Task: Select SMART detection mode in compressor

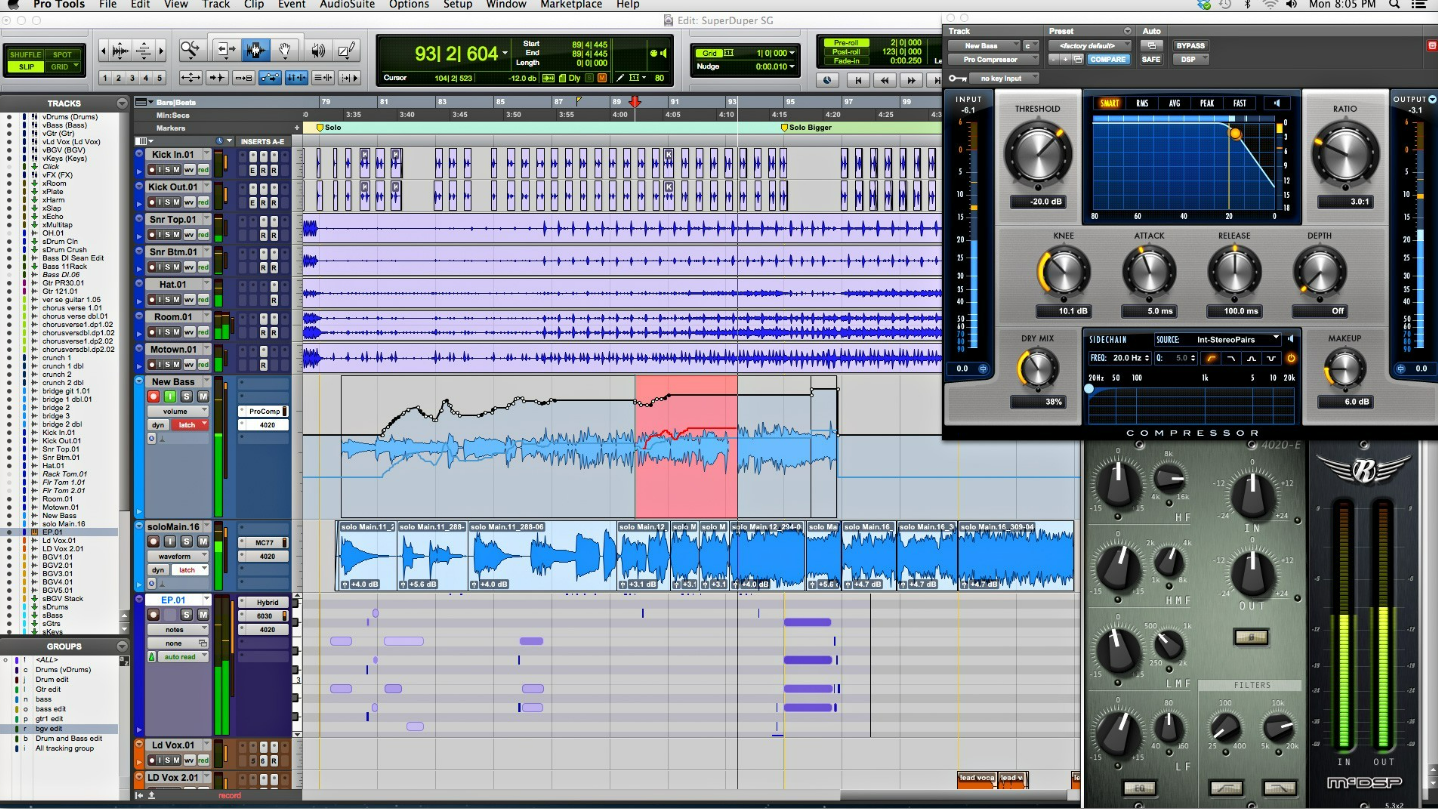Action: click(x=1110, y=103)
